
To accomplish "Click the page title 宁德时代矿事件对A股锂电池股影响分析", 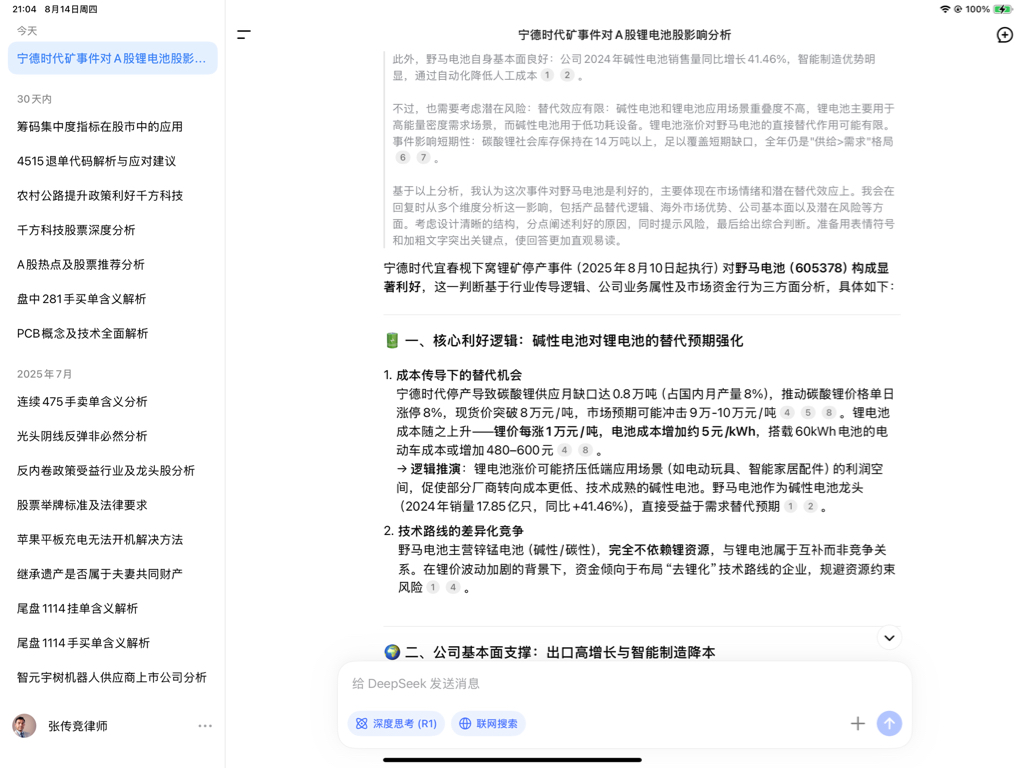I will pyautogui.click(x=624, y=35).
